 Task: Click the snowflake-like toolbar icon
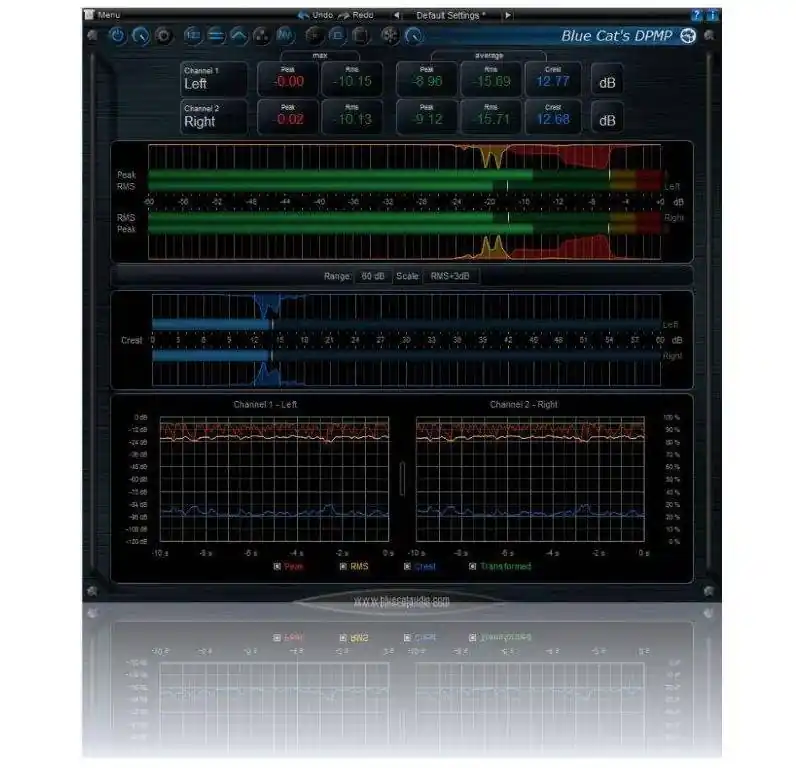pyautogui.click(x=390, y=36)
